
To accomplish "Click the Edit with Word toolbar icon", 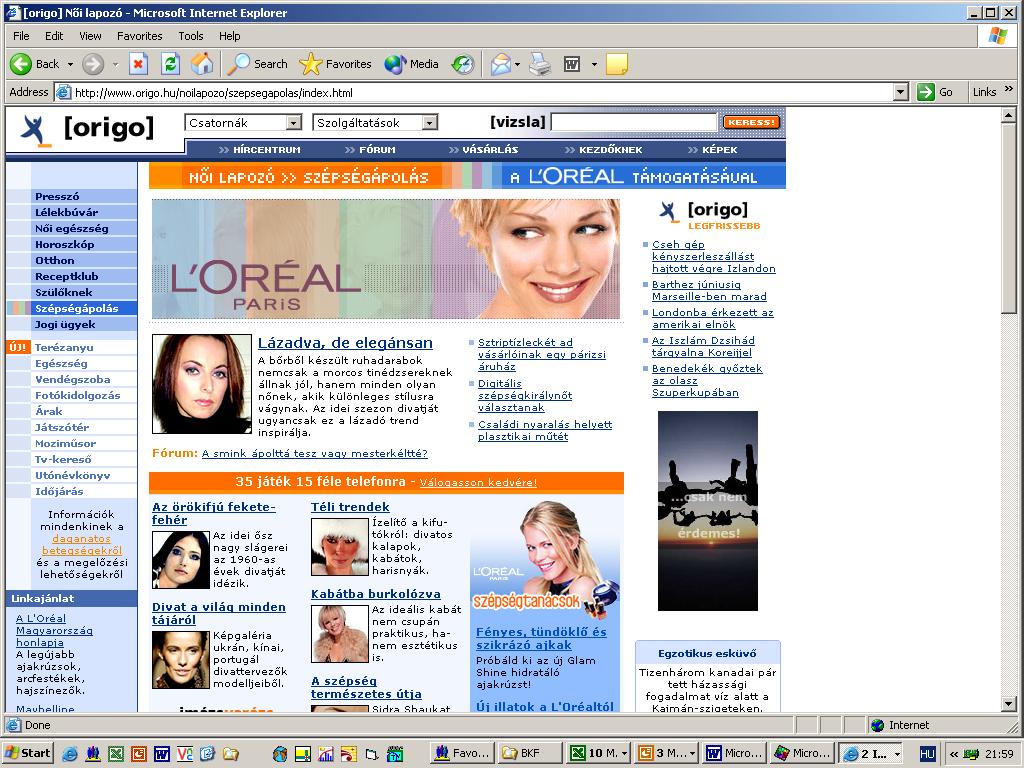I will 572,64.
